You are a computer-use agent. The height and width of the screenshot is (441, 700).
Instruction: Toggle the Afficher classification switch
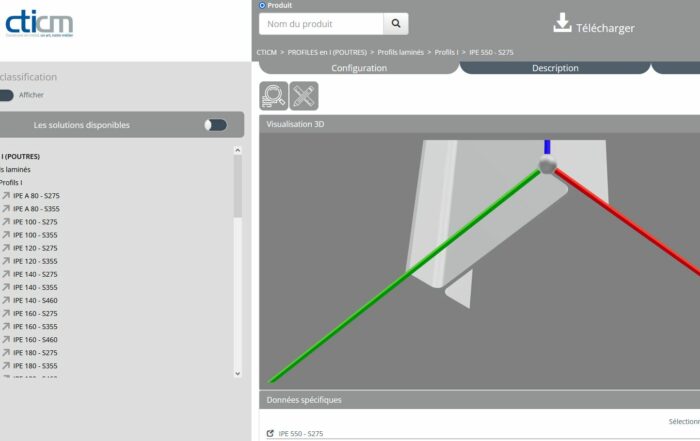coord(6,95)
